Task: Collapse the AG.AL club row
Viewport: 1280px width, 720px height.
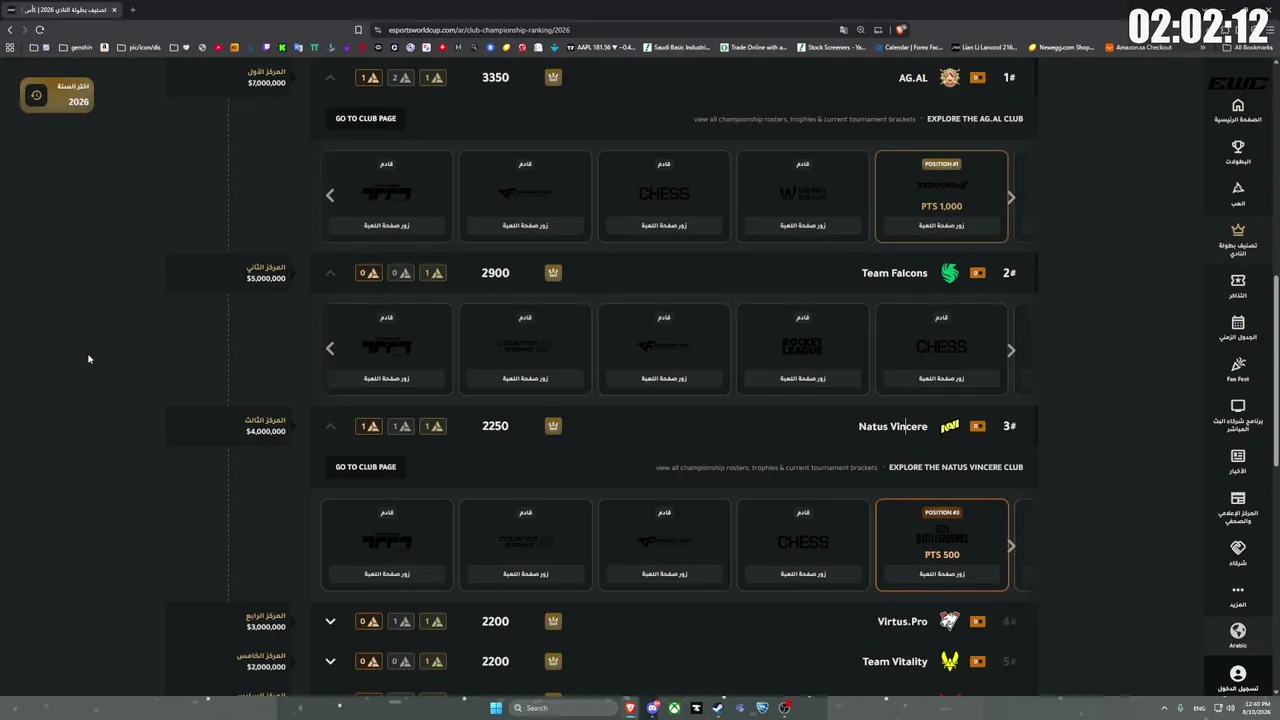Action: pyautogui.click(x=330, y=77)
